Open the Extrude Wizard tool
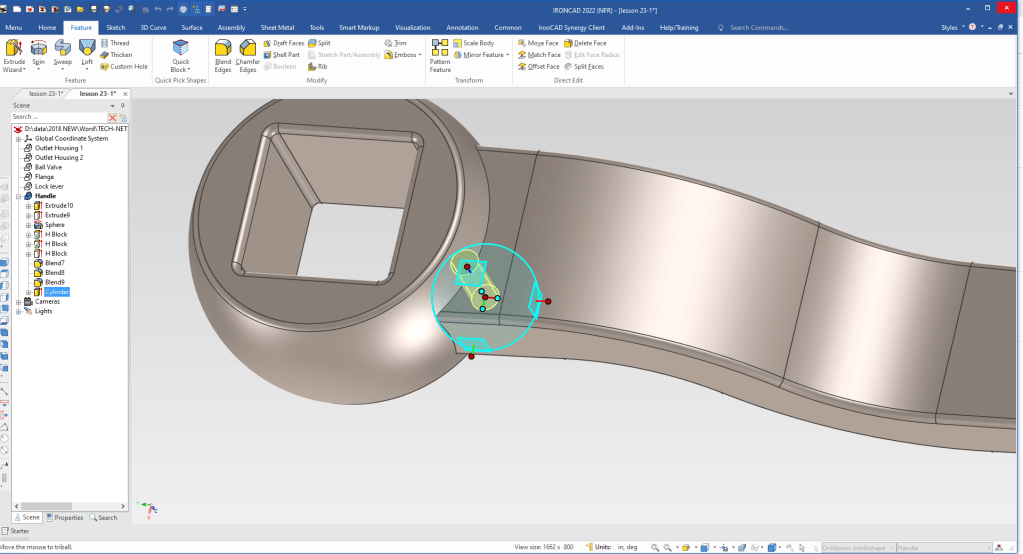 click(14, 49)
